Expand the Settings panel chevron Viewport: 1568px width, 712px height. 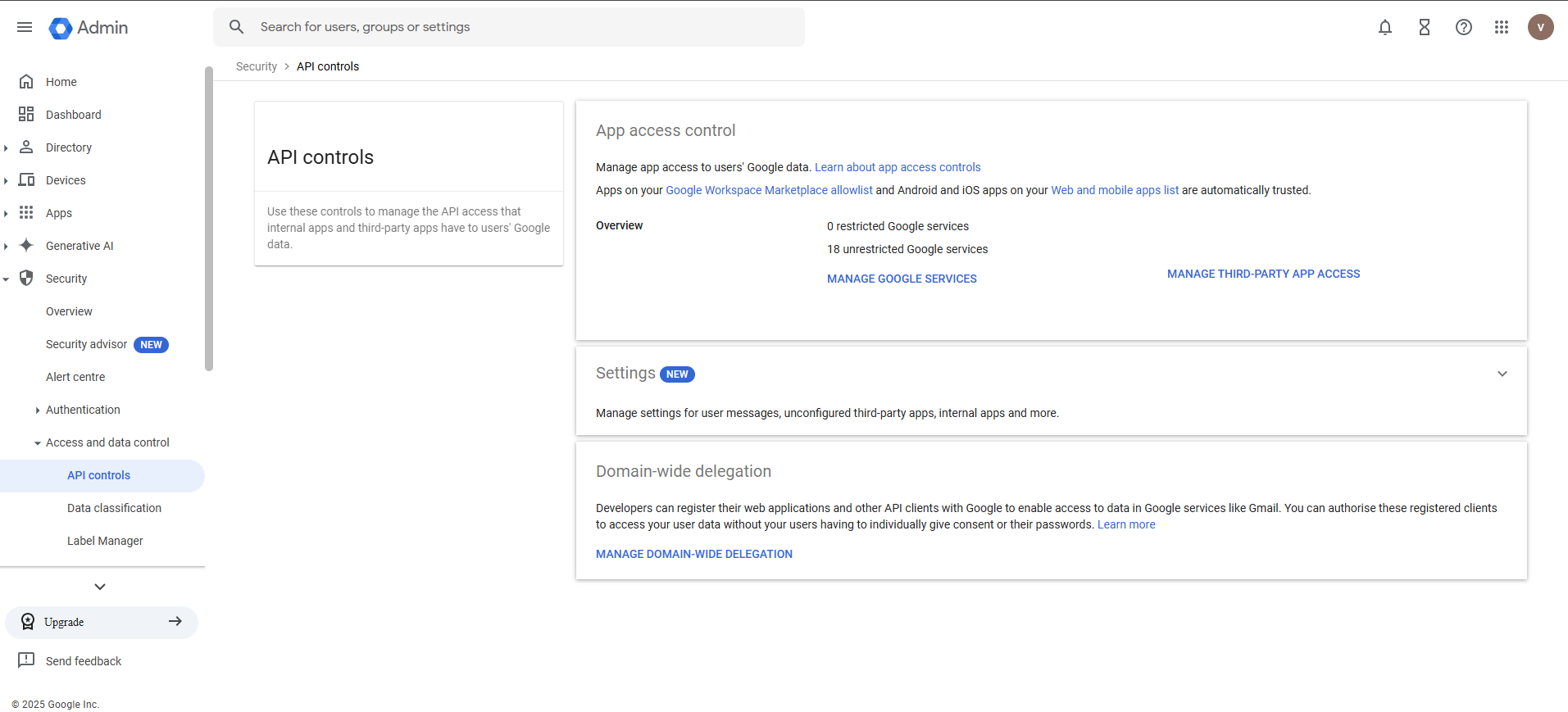tap(1502, 374)
